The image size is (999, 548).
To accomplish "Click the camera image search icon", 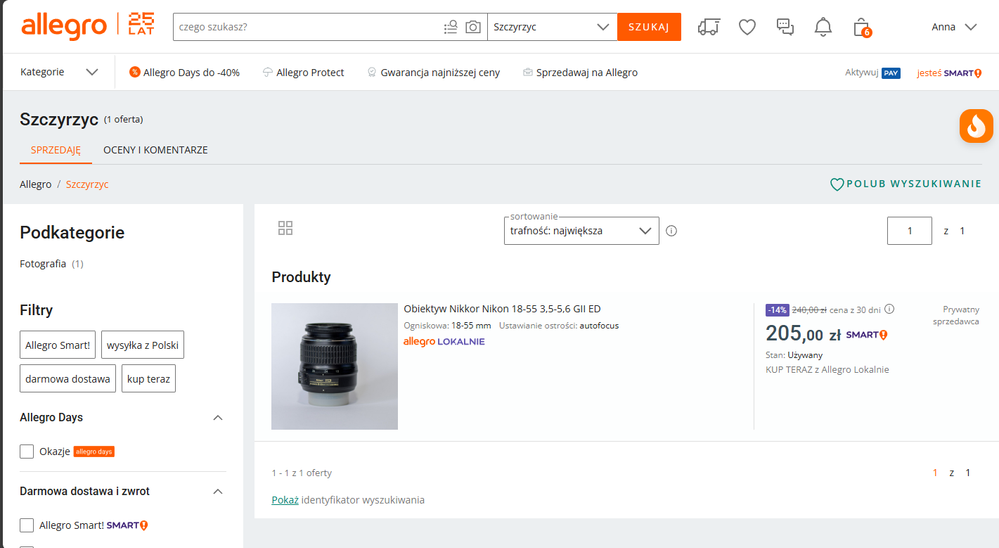I will pyautogui.click(x=473, y=27).
